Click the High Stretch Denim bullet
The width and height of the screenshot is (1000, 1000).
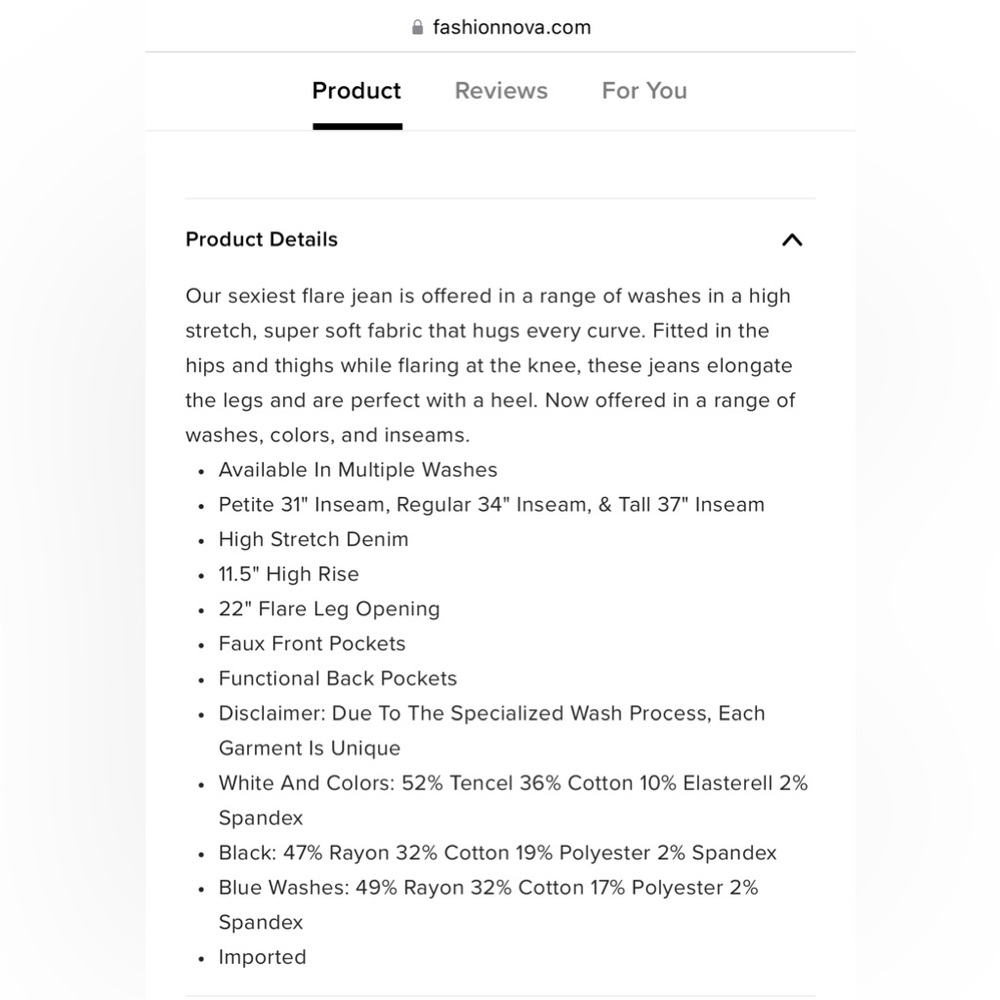tap(313, 540)
